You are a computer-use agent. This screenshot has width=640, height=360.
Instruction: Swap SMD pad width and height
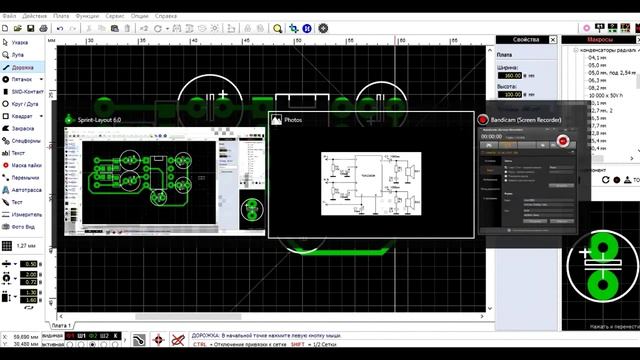[29, 308]
